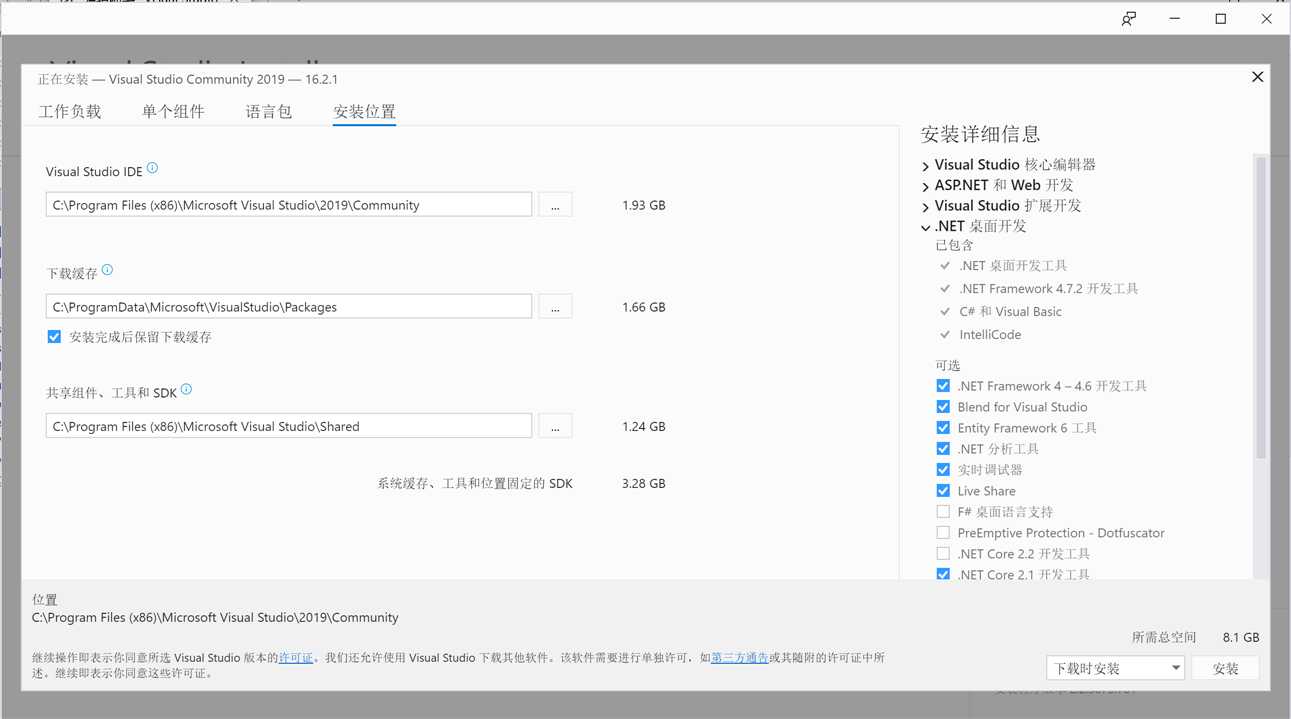Uncheck .NET 分析工具 option
This screenshot has height=719, width=1291.
click(x=943, y=449)
